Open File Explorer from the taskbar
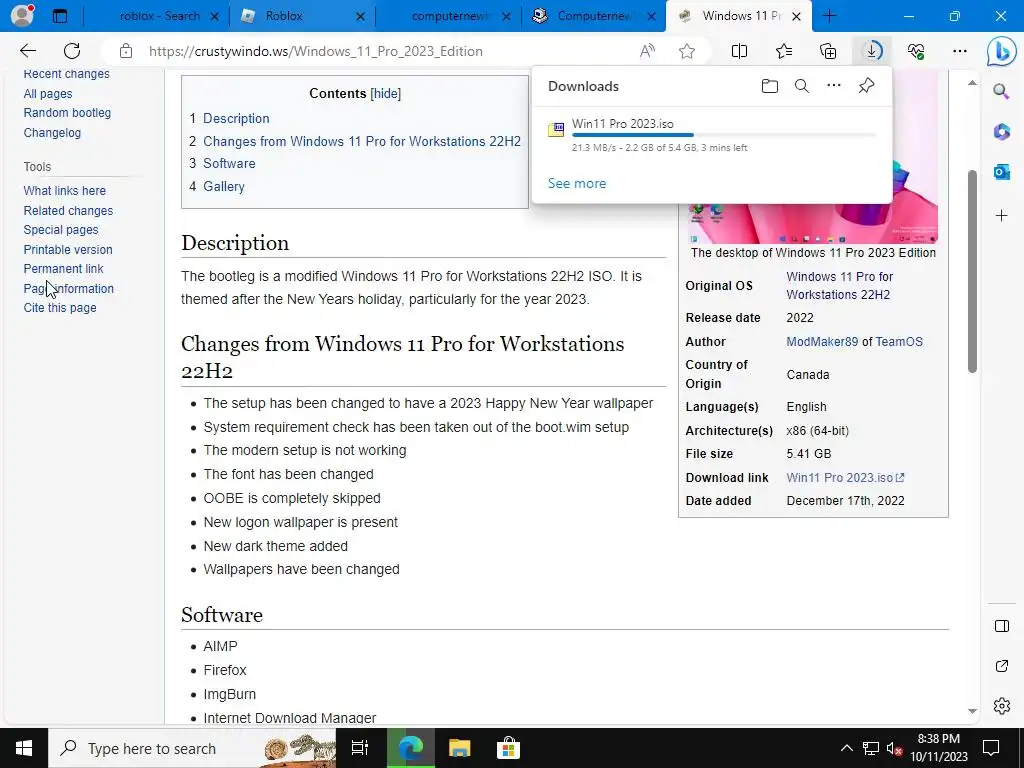 click(459, 748)
